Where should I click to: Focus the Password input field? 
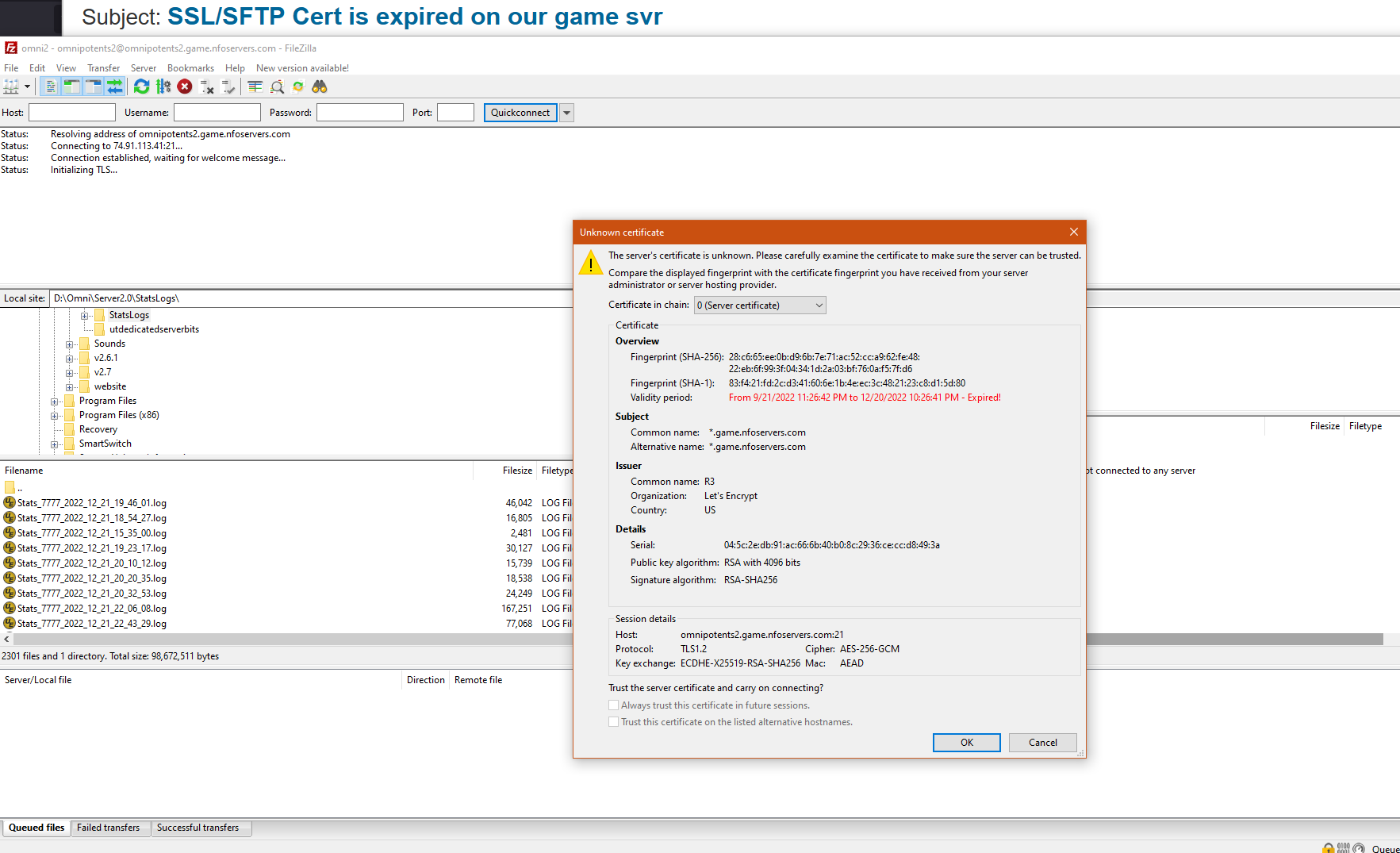pos(360,113)
